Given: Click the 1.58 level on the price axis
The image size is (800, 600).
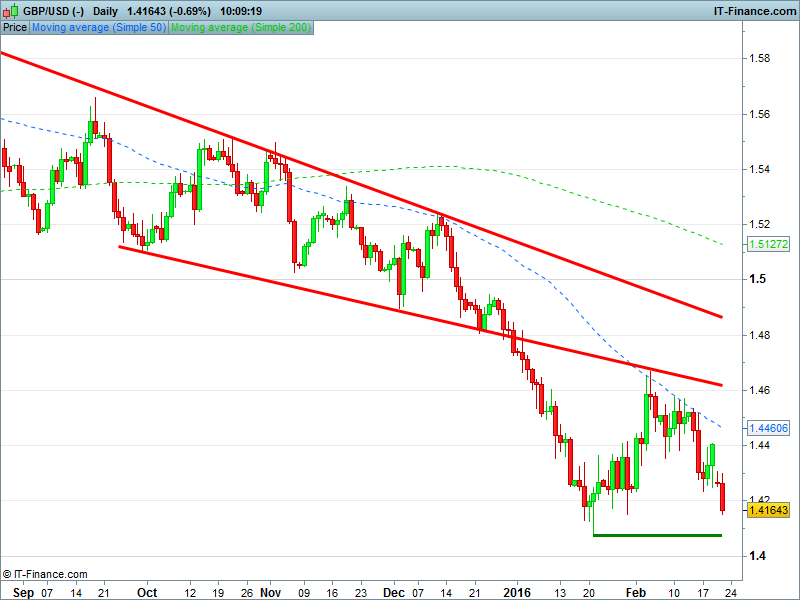Looking at the screenshot, I should click(x=762, y=59).
